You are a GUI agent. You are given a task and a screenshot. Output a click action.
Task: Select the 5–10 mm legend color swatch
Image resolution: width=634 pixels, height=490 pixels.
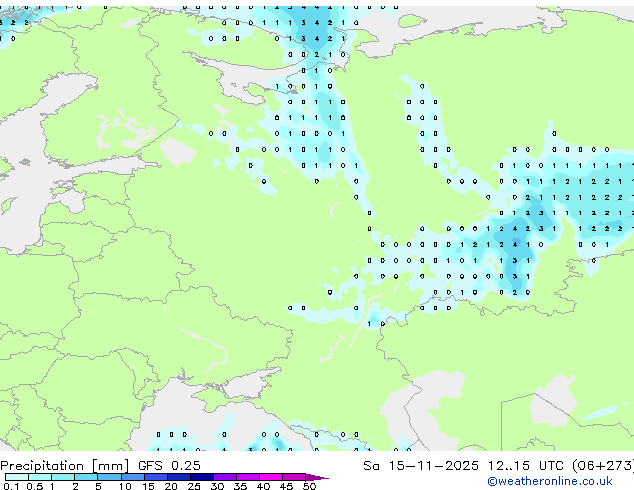[110, 477]
